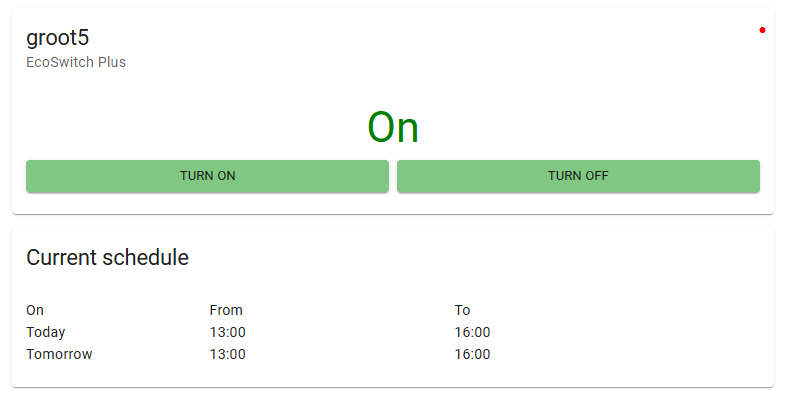Image resolution: width=789 pixels, height=400 pixels.
Task: Click the red status indicator dot
Action: tap(762, 30)
